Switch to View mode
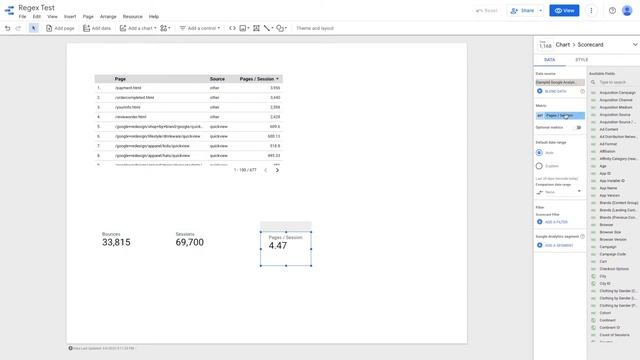 click(x=564, y=11)
